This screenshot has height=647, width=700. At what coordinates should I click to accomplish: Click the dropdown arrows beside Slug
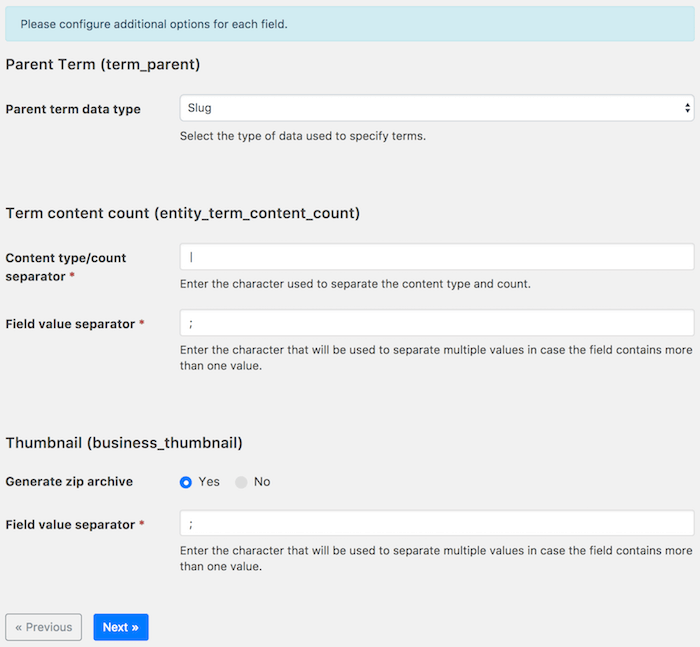click(687, 108)
